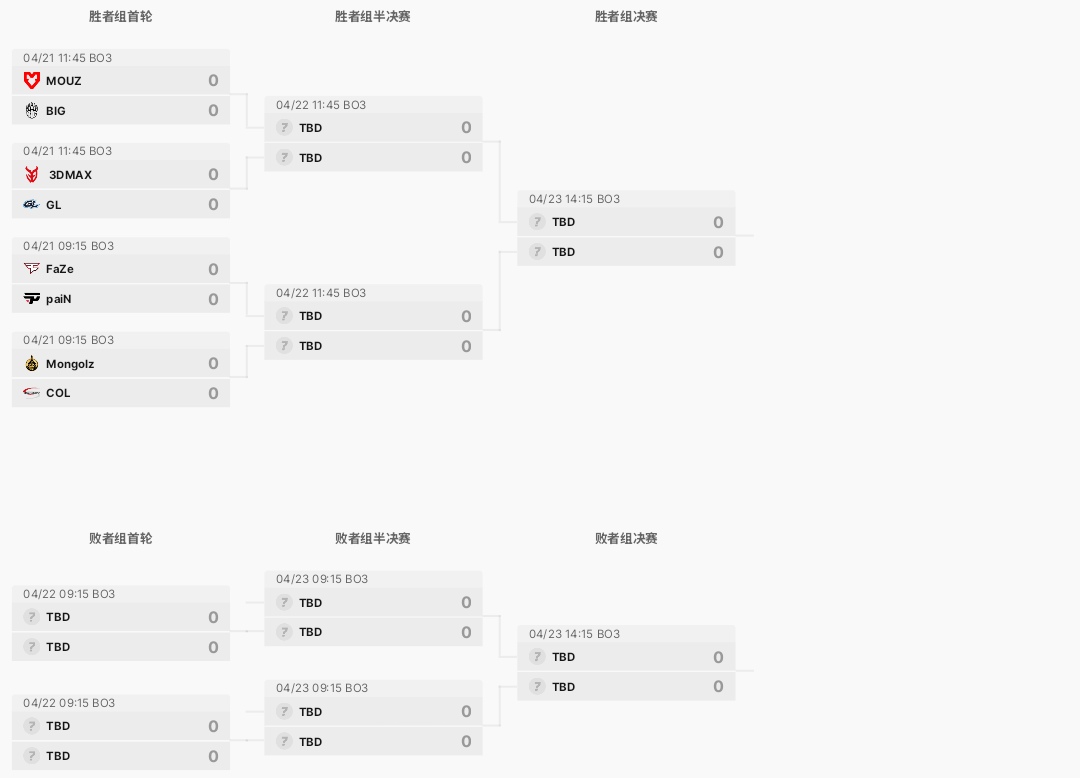Open the FaZe vs paiN match header
1080x778 pixels.
(121, 246)
